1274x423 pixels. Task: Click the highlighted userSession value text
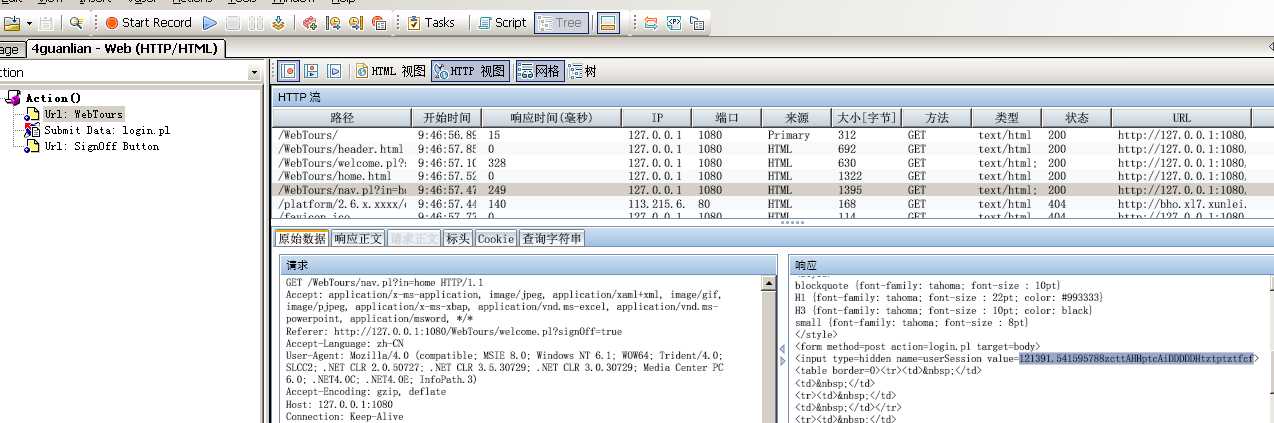pyautogui.click(x=1136, y=358)
